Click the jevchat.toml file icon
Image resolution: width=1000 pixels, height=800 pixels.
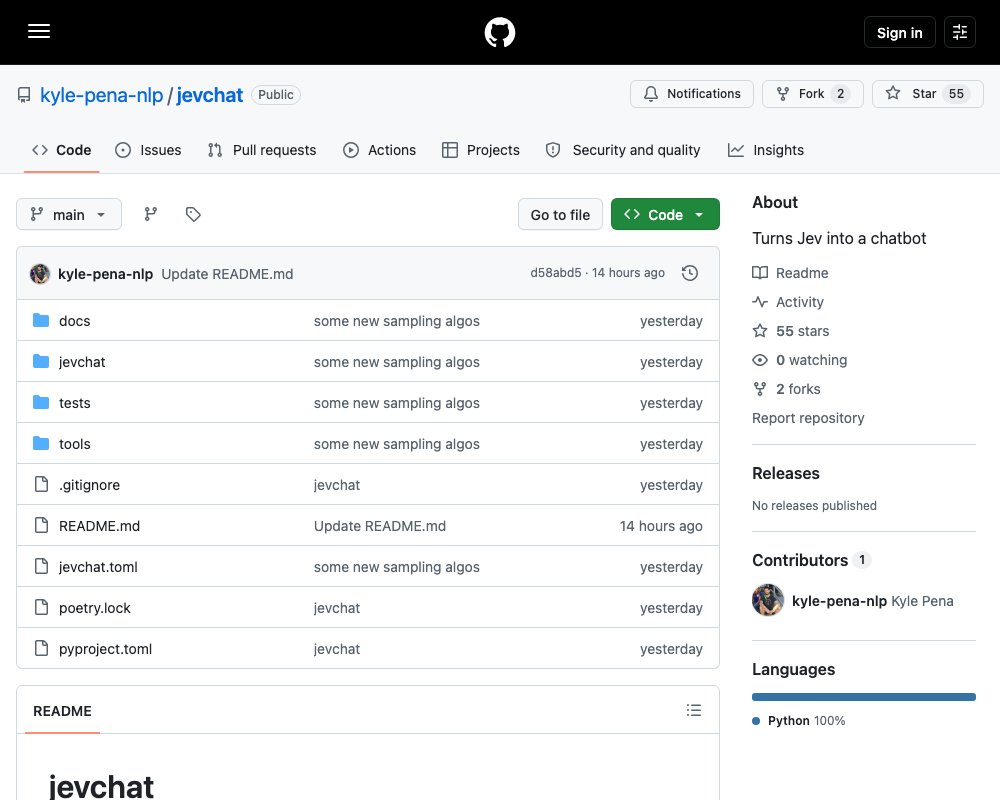(x=41, y=567)
